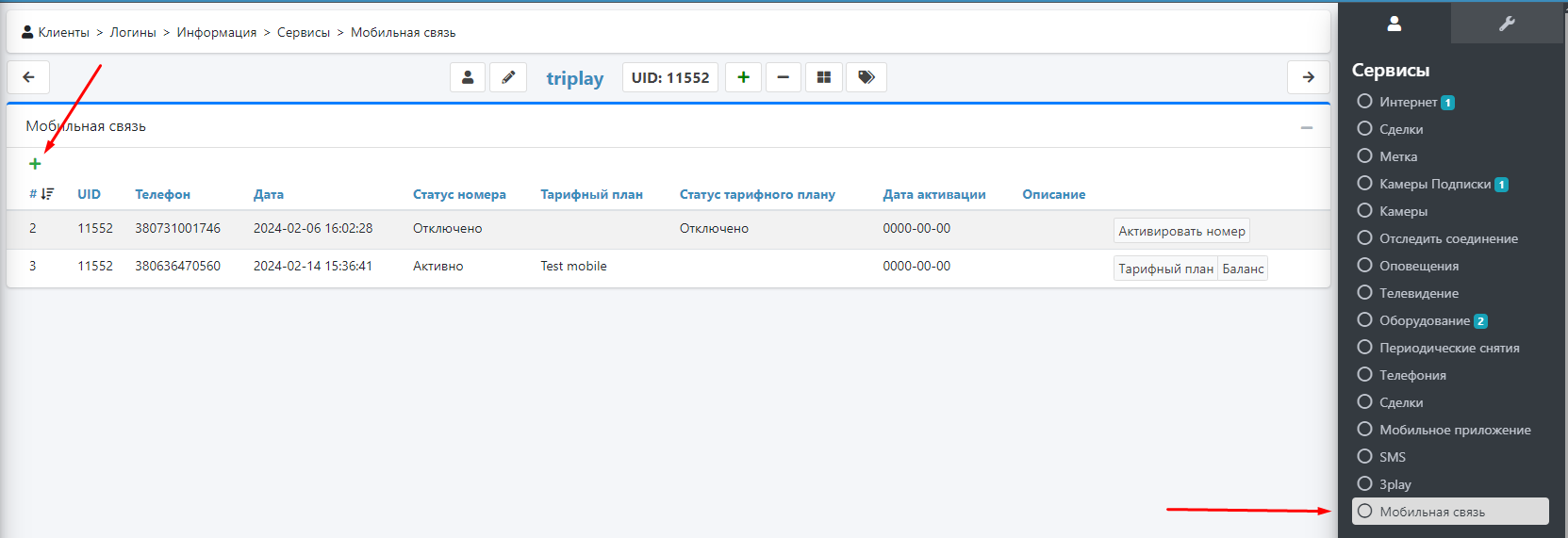Open Телефония in the services sidebar

point(1452,375)
